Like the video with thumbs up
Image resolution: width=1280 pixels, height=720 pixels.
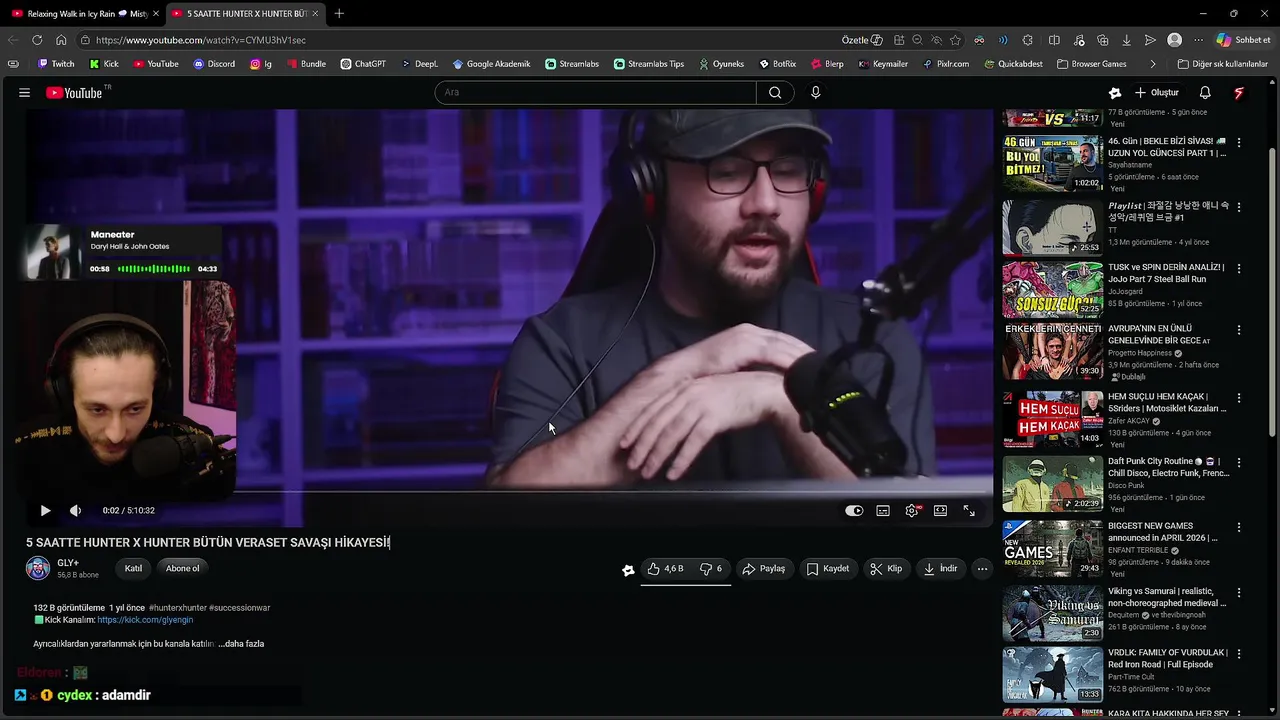[665, 568]
